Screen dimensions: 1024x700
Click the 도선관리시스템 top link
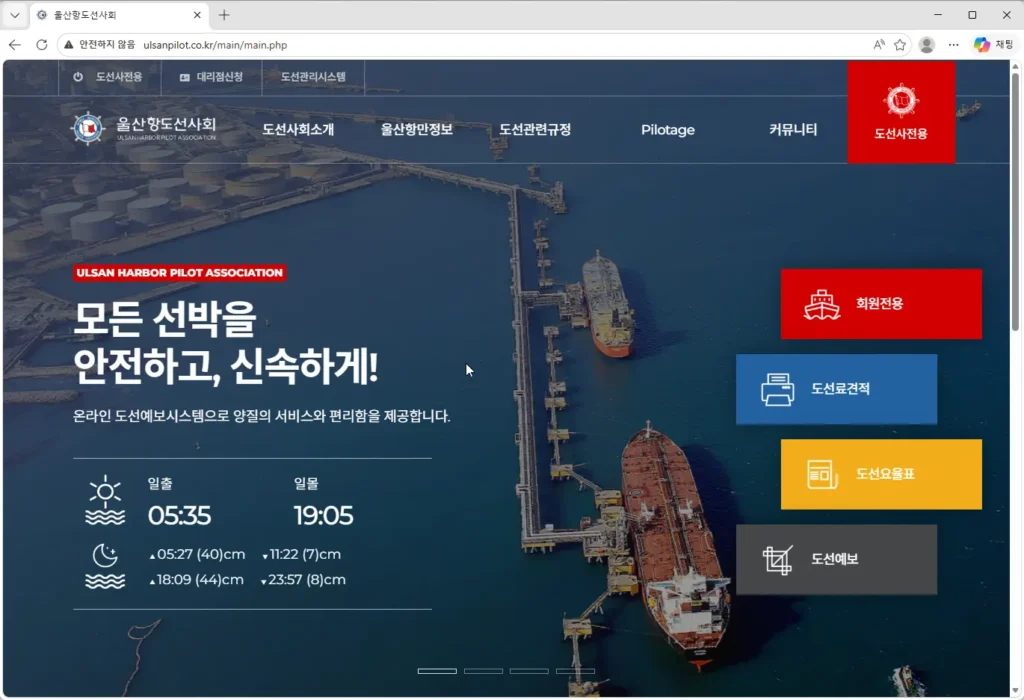[x=313, y=77]
